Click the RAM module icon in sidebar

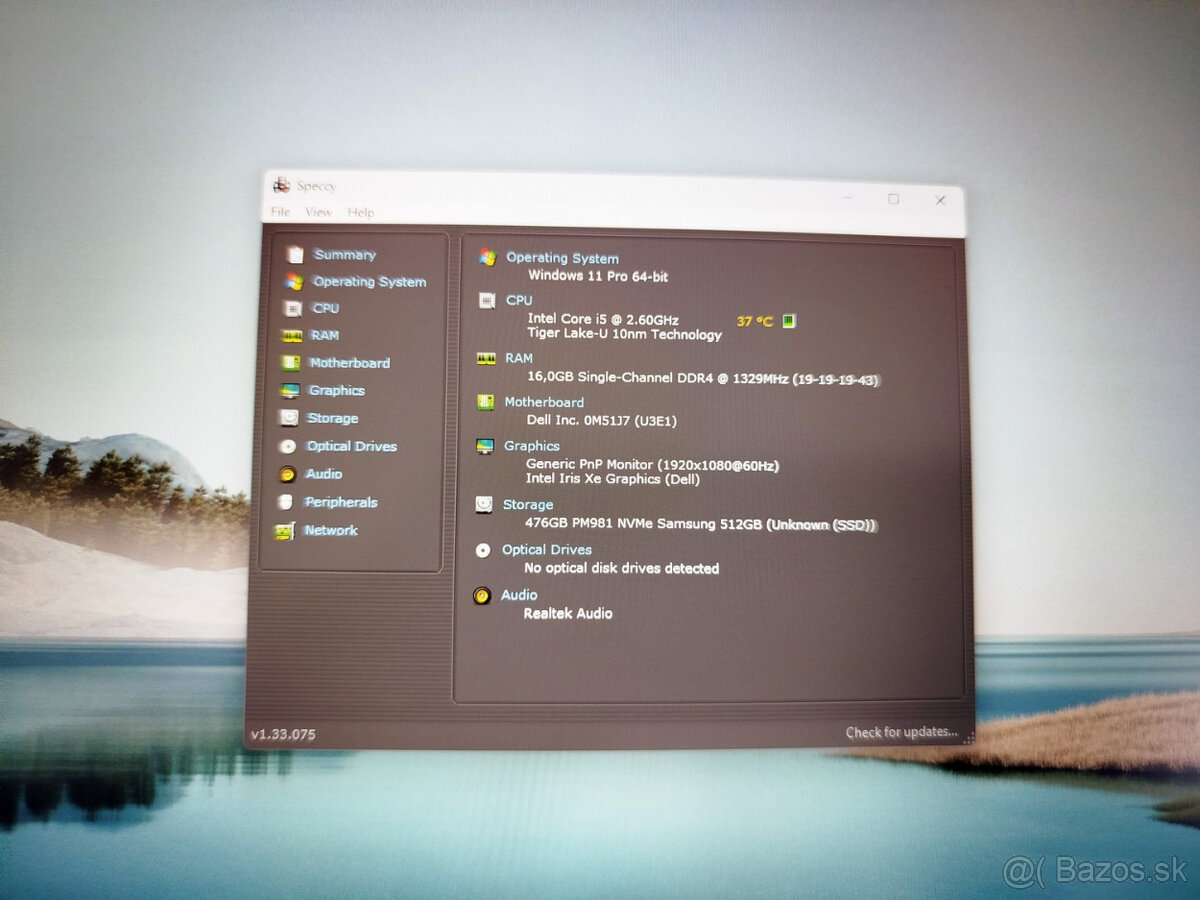(x=293, y=336)
